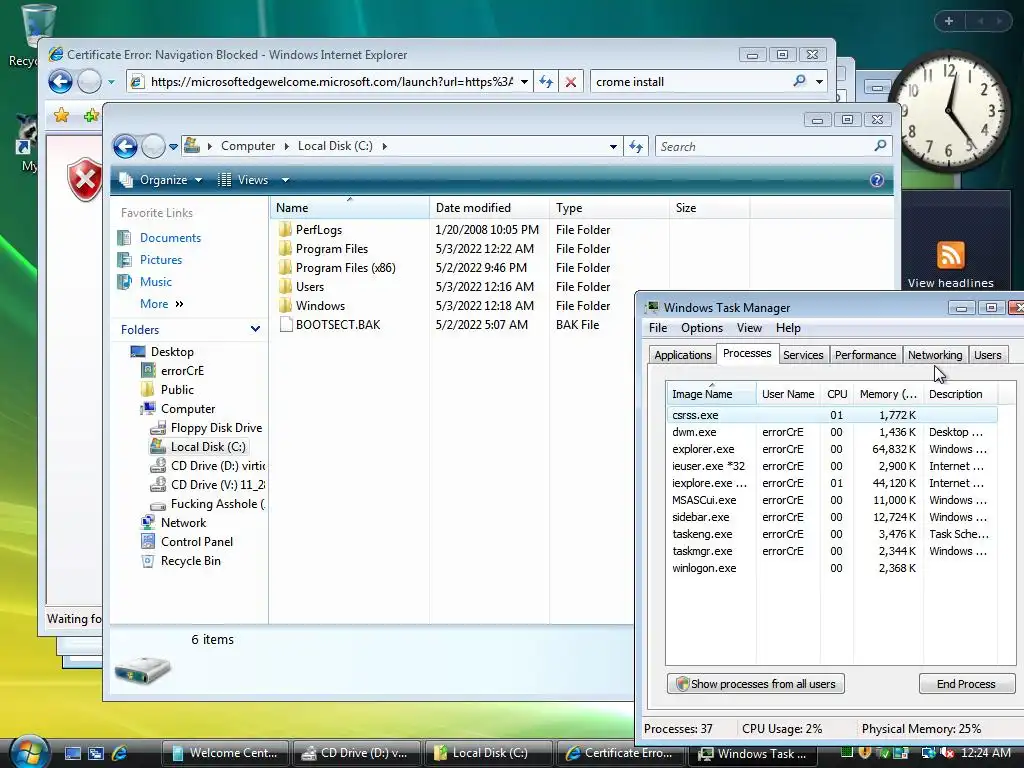The height and width of the screenshot is (768, 1024).
Task: Click Show Desktop quick launch icon
Action: click(x=72, y=753)
